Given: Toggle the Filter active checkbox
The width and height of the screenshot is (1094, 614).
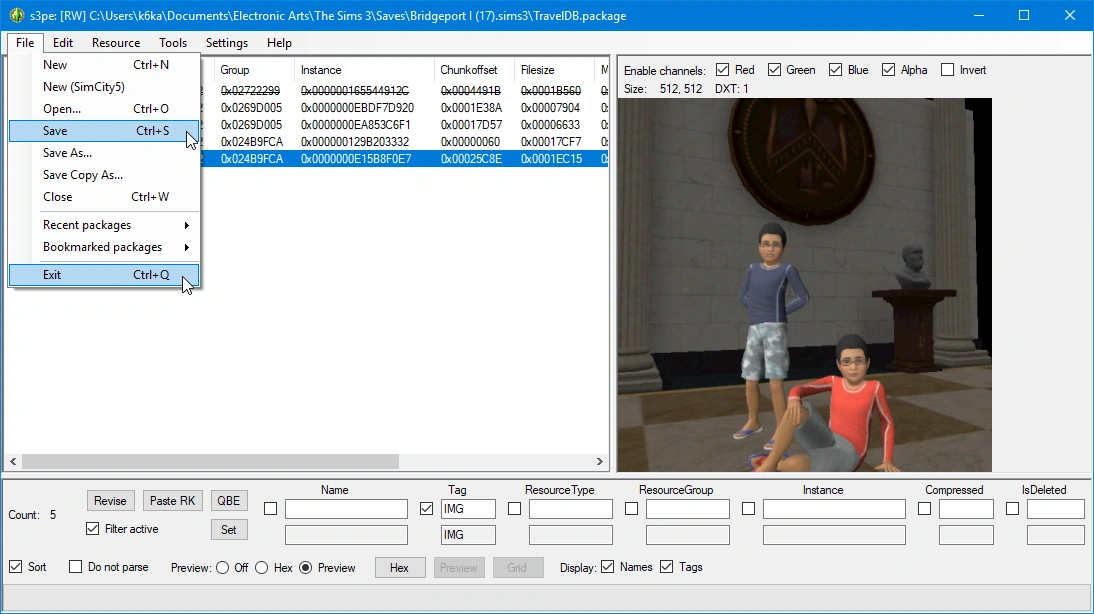Looking at the screenshot, I should [92, 529].
